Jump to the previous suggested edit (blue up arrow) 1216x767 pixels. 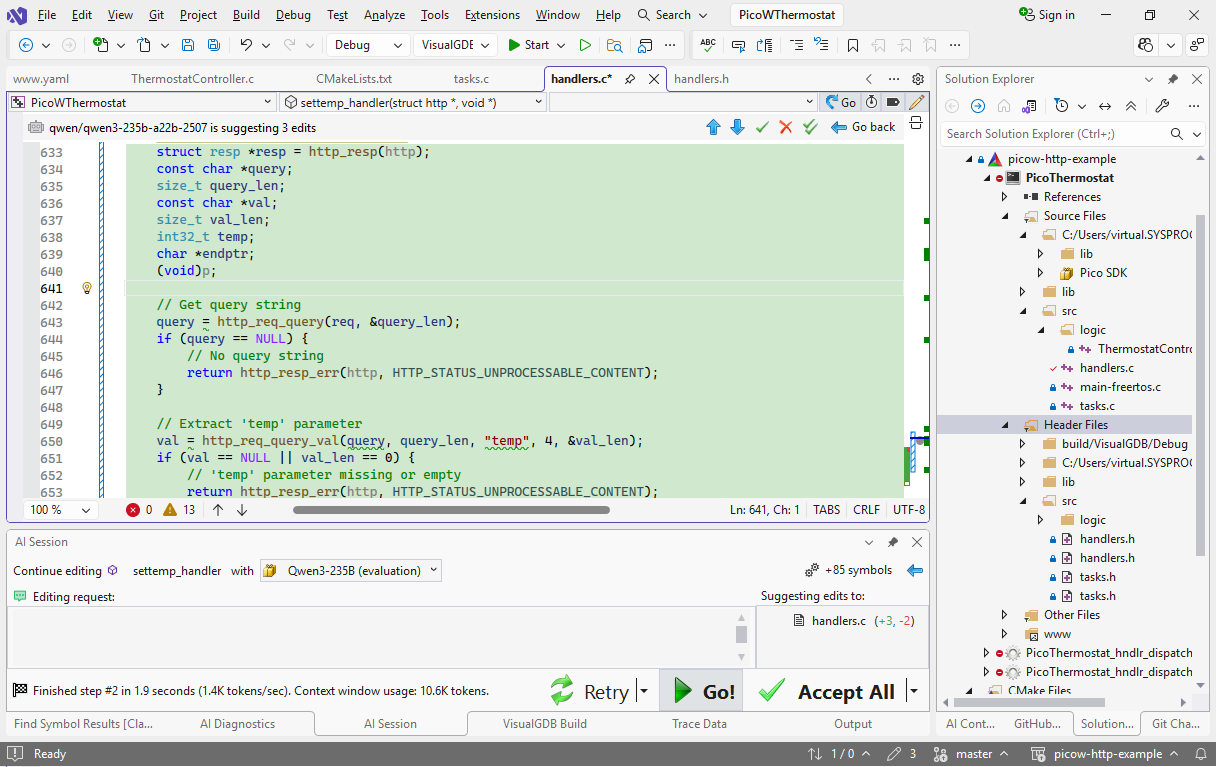pyautogui.click(x=713, y=127)
